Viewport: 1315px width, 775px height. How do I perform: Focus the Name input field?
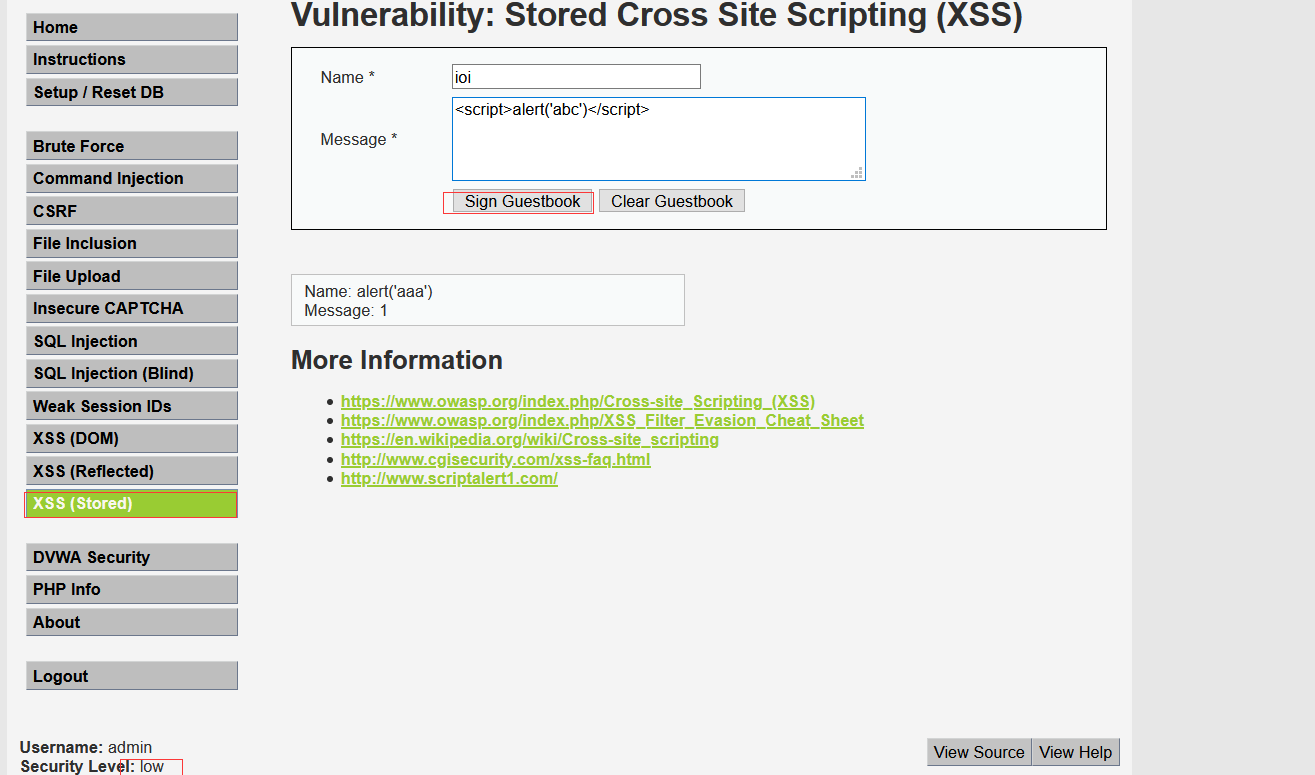(x=576, y=77)
